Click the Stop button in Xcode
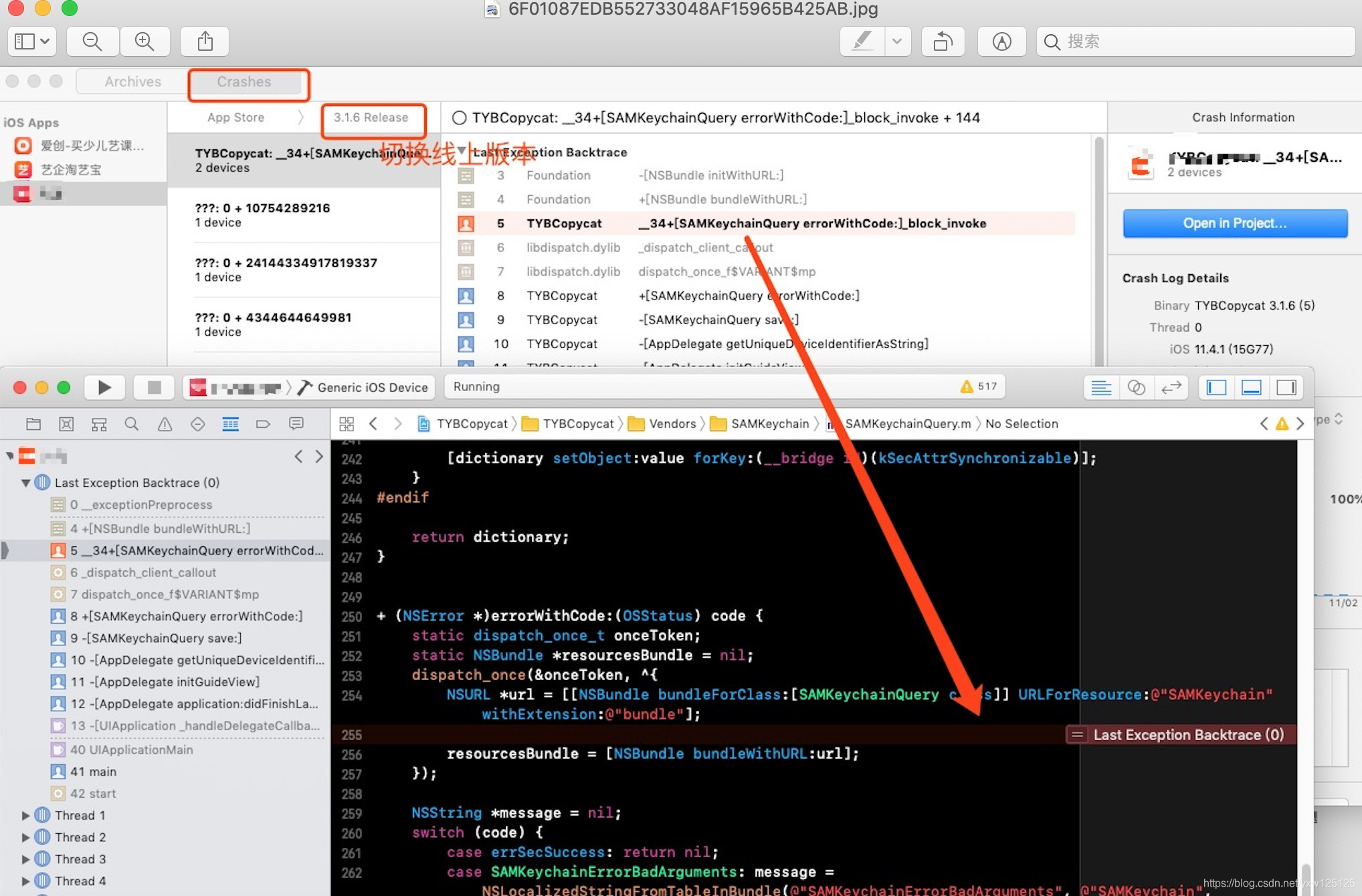 (x=154, y=387)
